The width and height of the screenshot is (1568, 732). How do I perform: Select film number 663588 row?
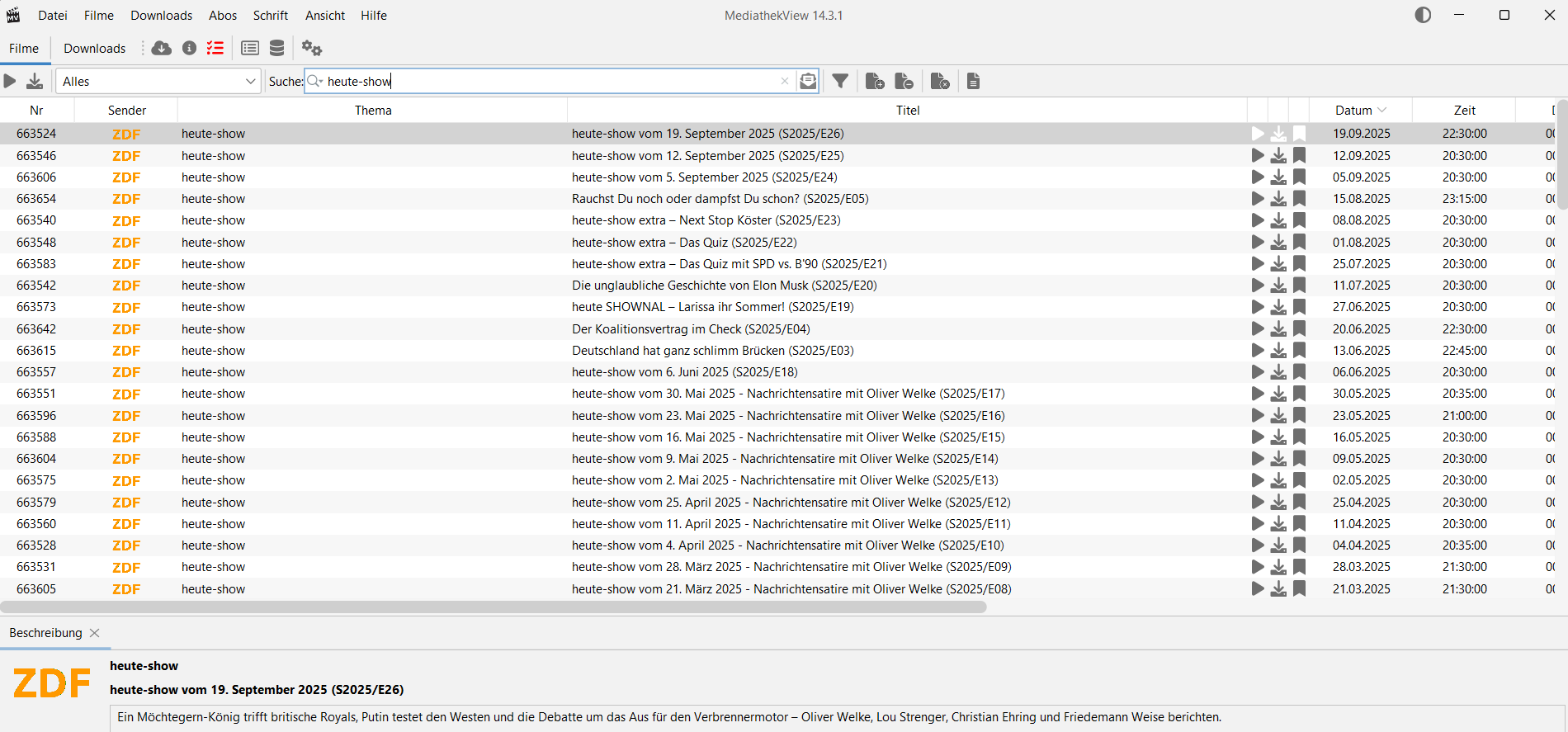pyautogui.click(x=777, y=437)
